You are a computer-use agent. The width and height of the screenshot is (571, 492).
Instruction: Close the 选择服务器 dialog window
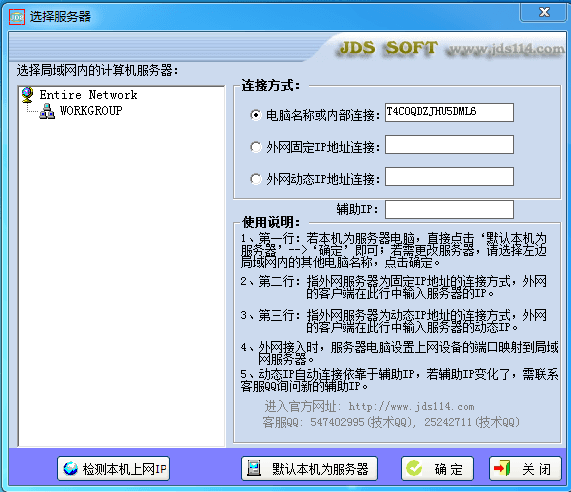click(544, 12)
